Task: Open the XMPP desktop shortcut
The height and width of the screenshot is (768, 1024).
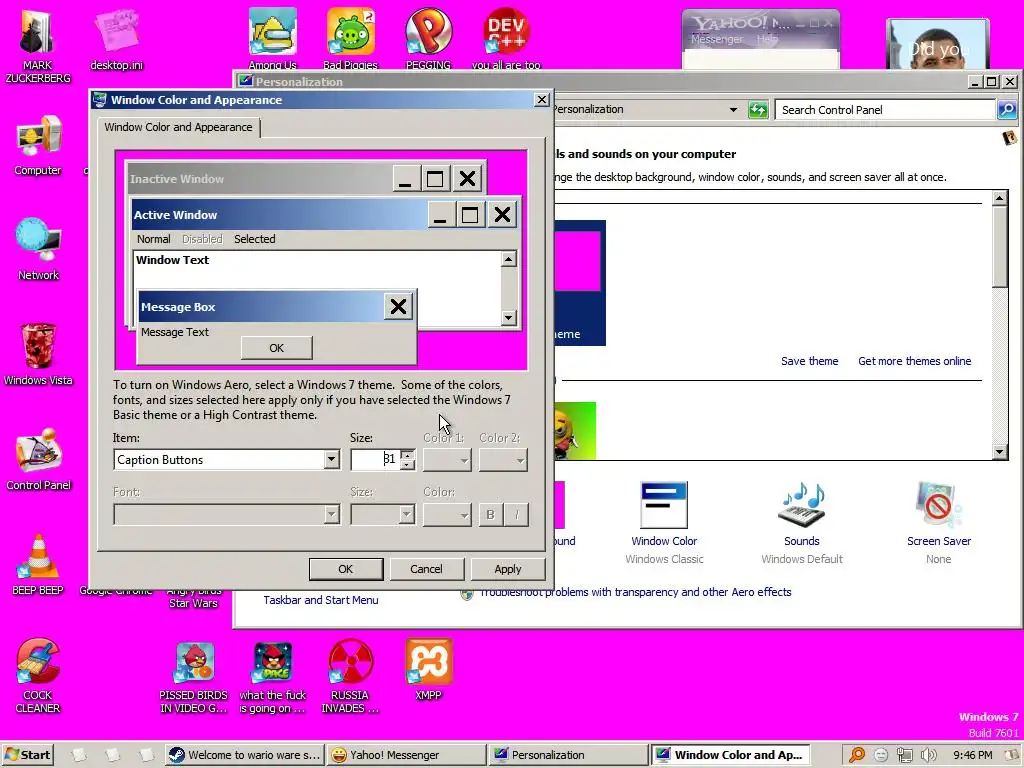Action: tap(428, 670)
